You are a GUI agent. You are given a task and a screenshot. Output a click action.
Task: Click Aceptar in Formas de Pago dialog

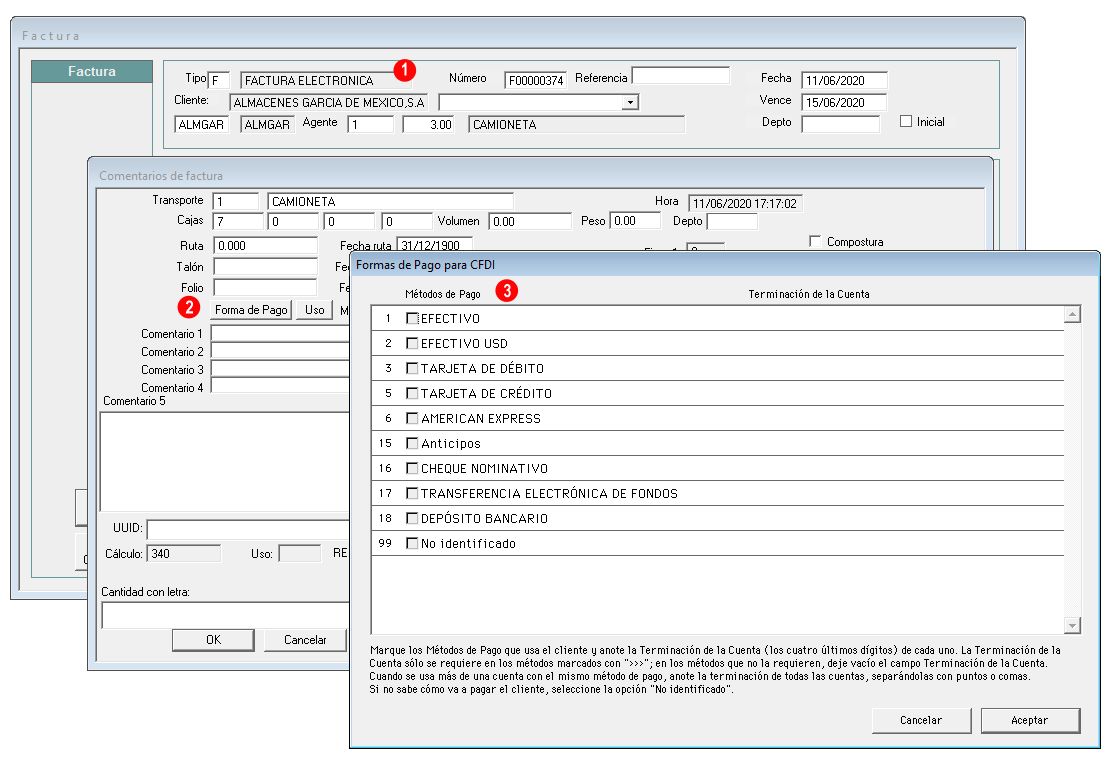point(1030,720)
